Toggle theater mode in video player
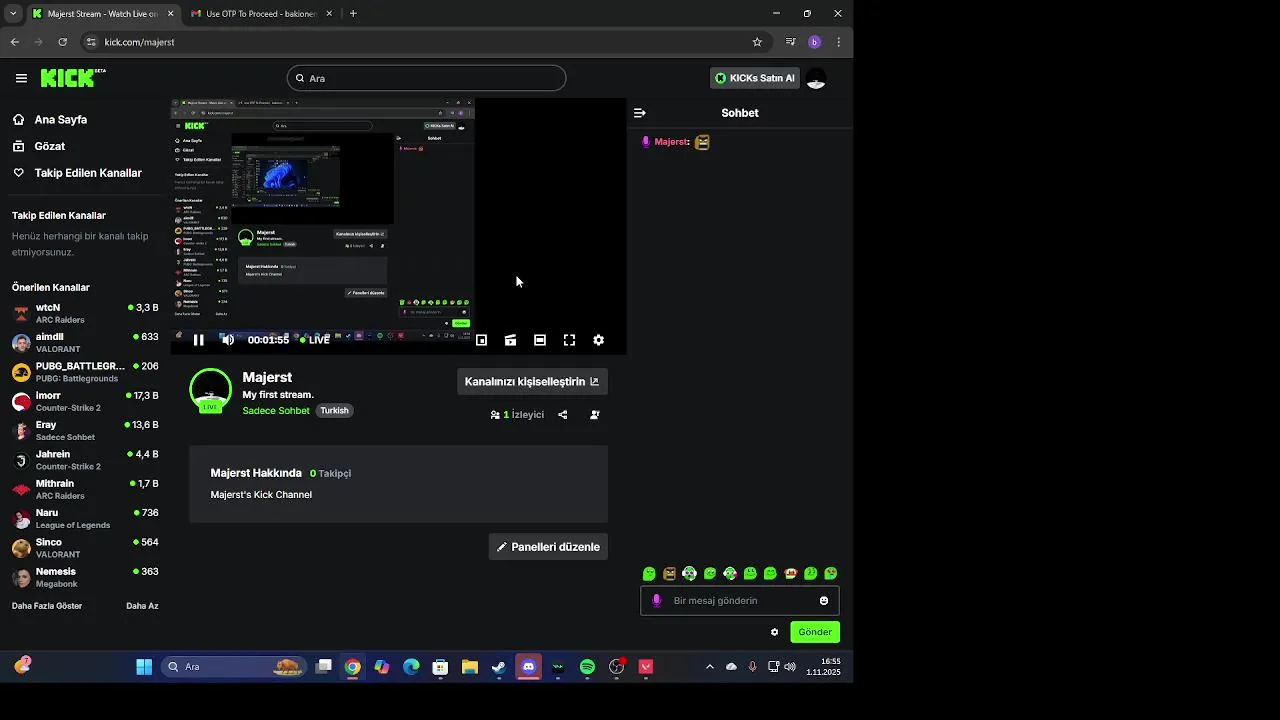The height and width of the screenshot is (720, 1280). (x=540, y=340)
